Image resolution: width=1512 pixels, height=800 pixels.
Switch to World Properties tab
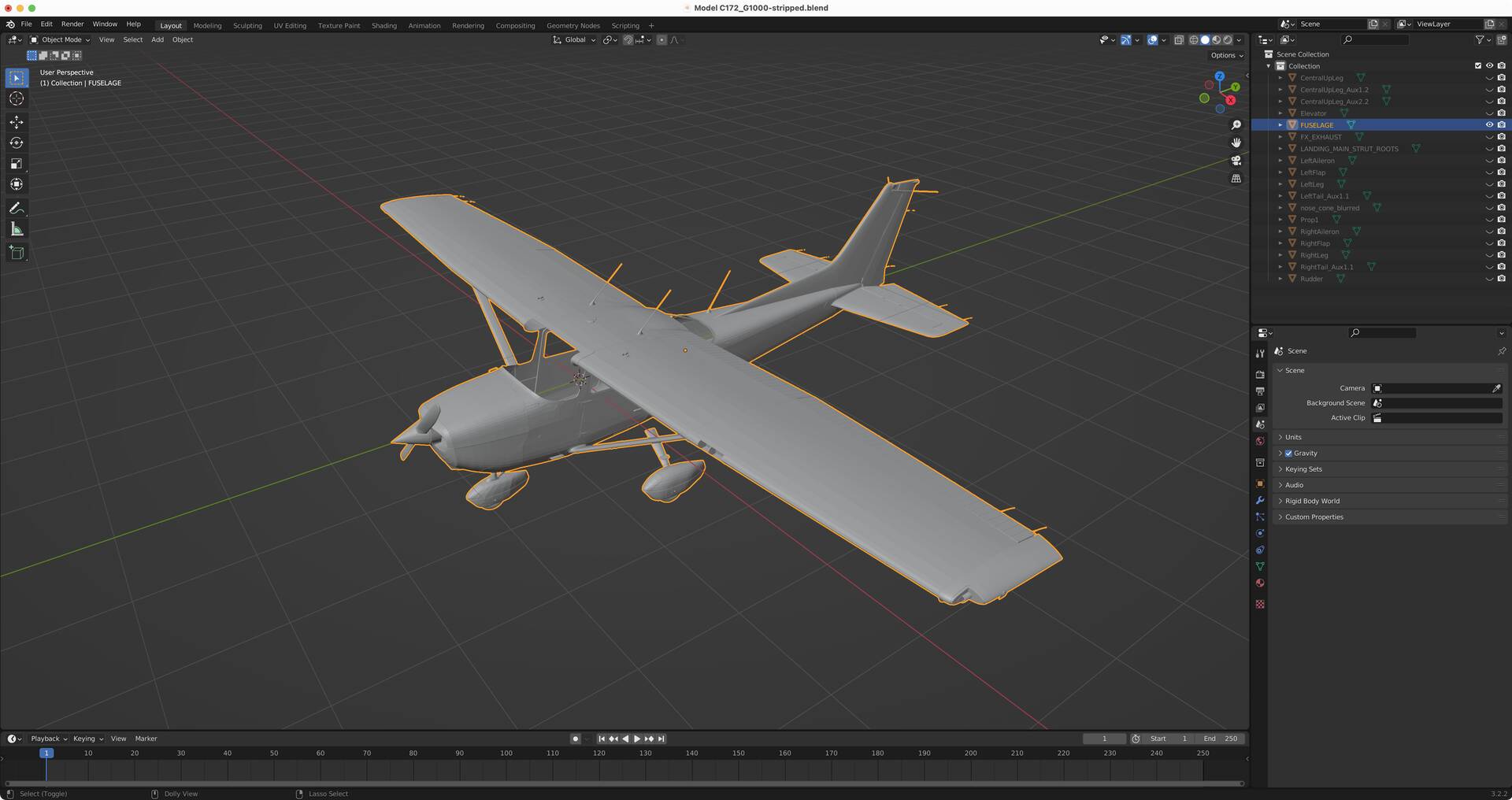(x=1261, y=441)
